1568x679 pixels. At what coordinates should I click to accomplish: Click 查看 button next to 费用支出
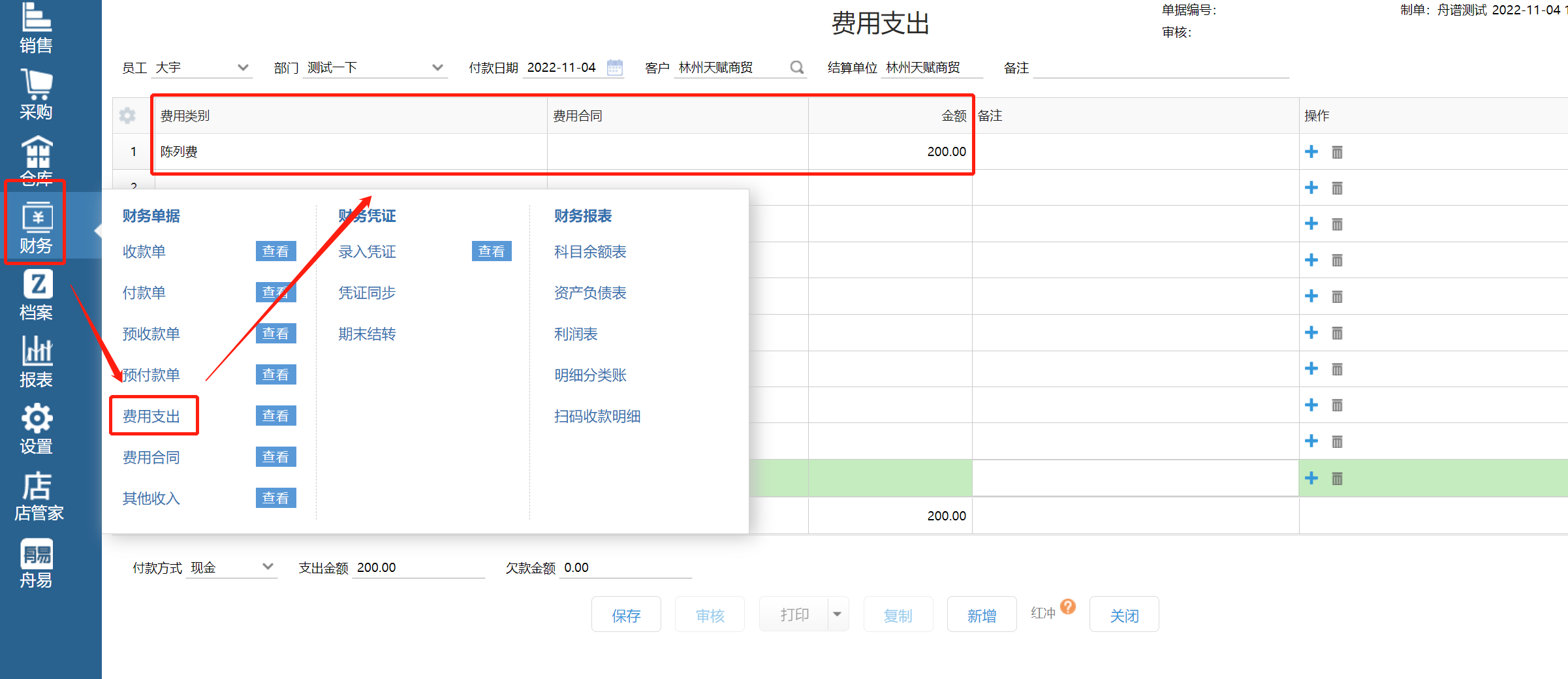pyautogui.click(x=275, y=415)
